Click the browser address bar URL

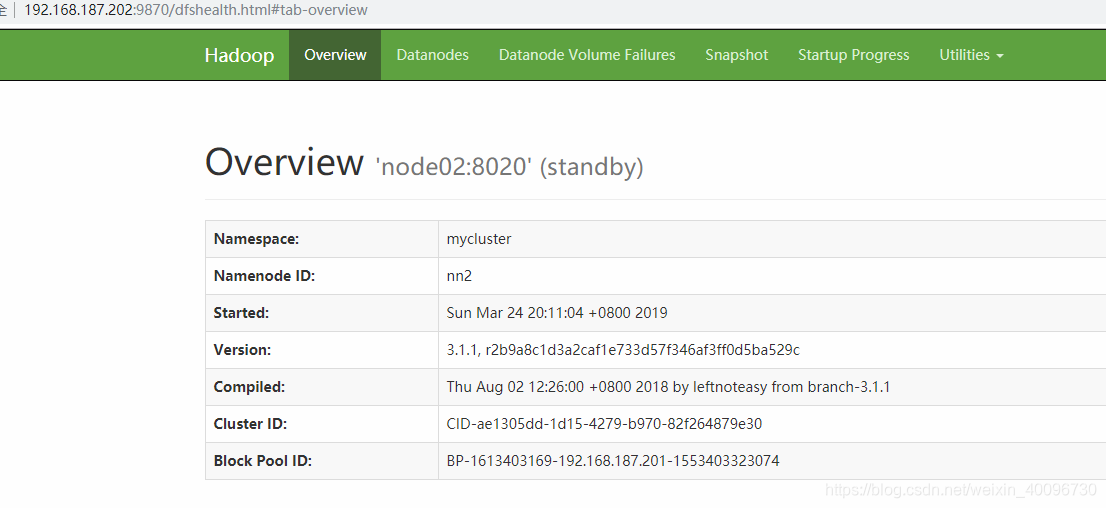pos(195,10)
